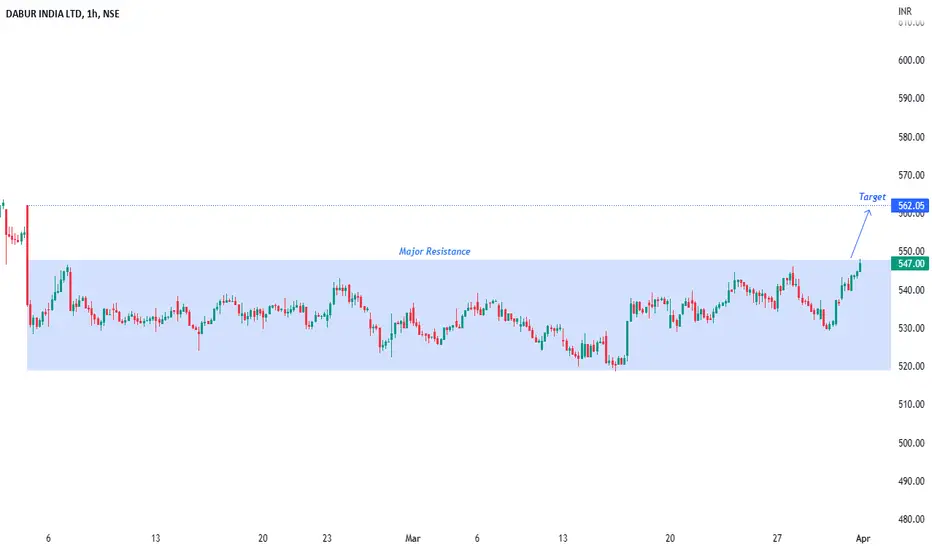Click the 580.00 price axis label

point(910,137)
